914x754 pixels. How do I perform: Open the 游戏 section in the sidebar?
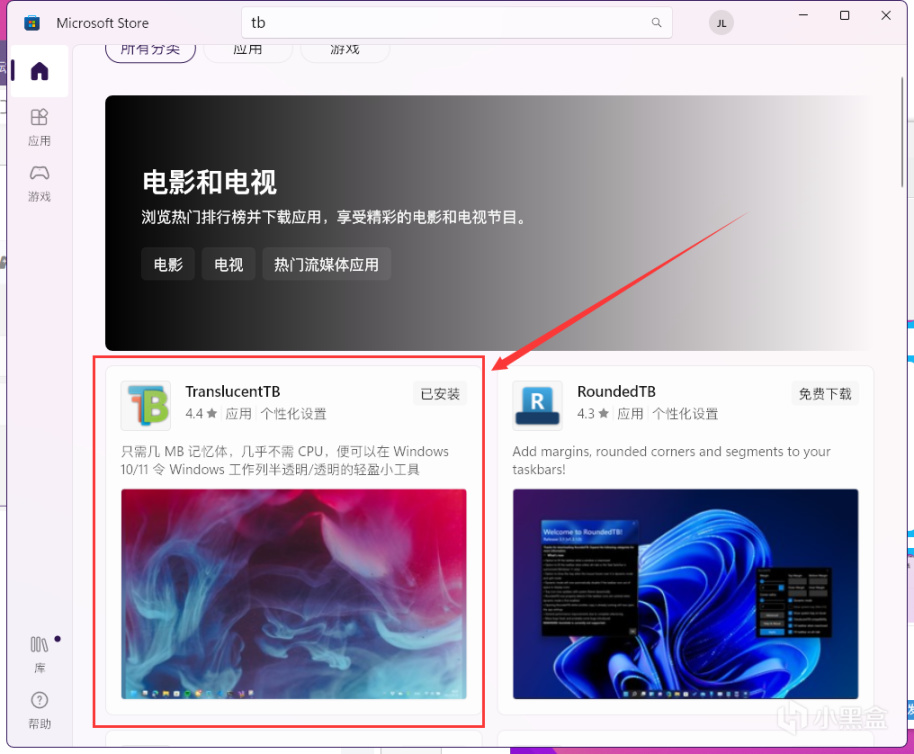coord(40,184)
